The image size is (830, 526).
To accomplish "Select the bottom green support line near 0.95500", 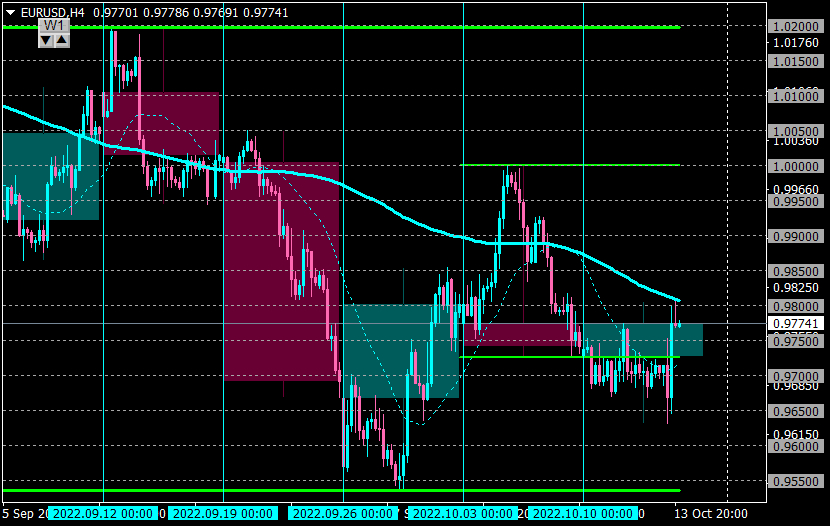I will 341,491.
